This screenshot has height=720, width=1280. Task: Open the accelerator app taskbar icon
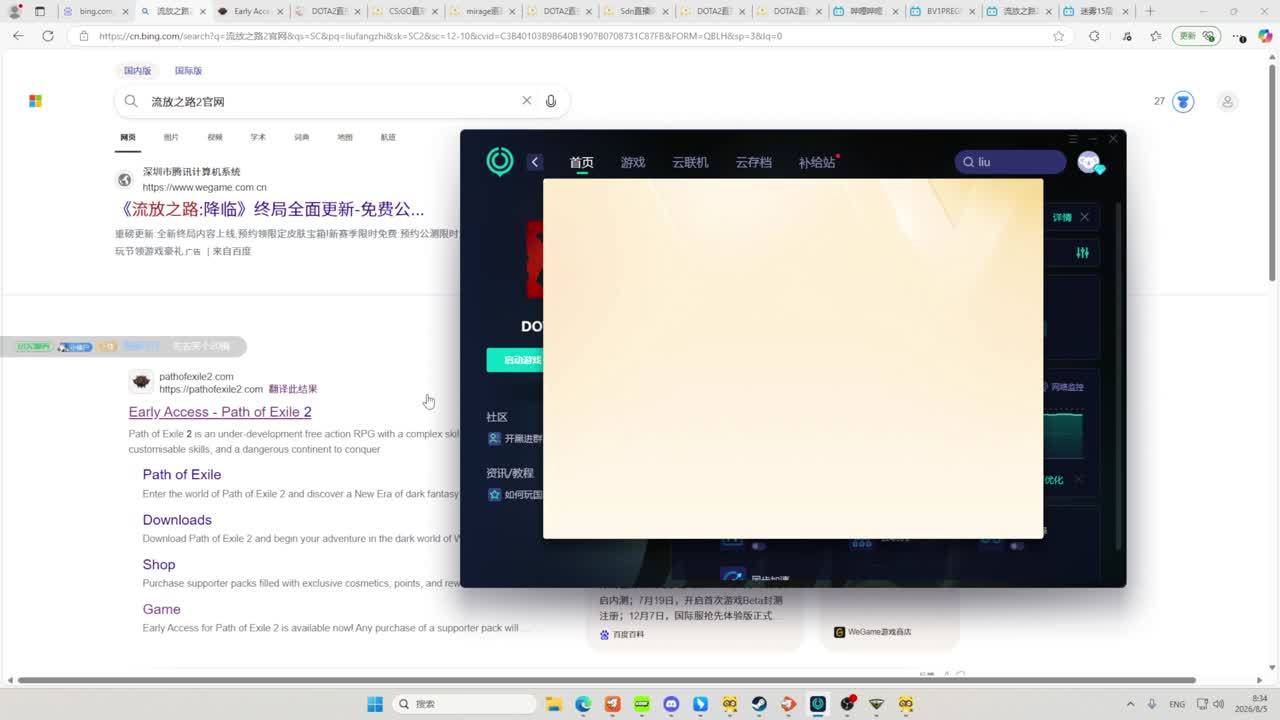818,704
